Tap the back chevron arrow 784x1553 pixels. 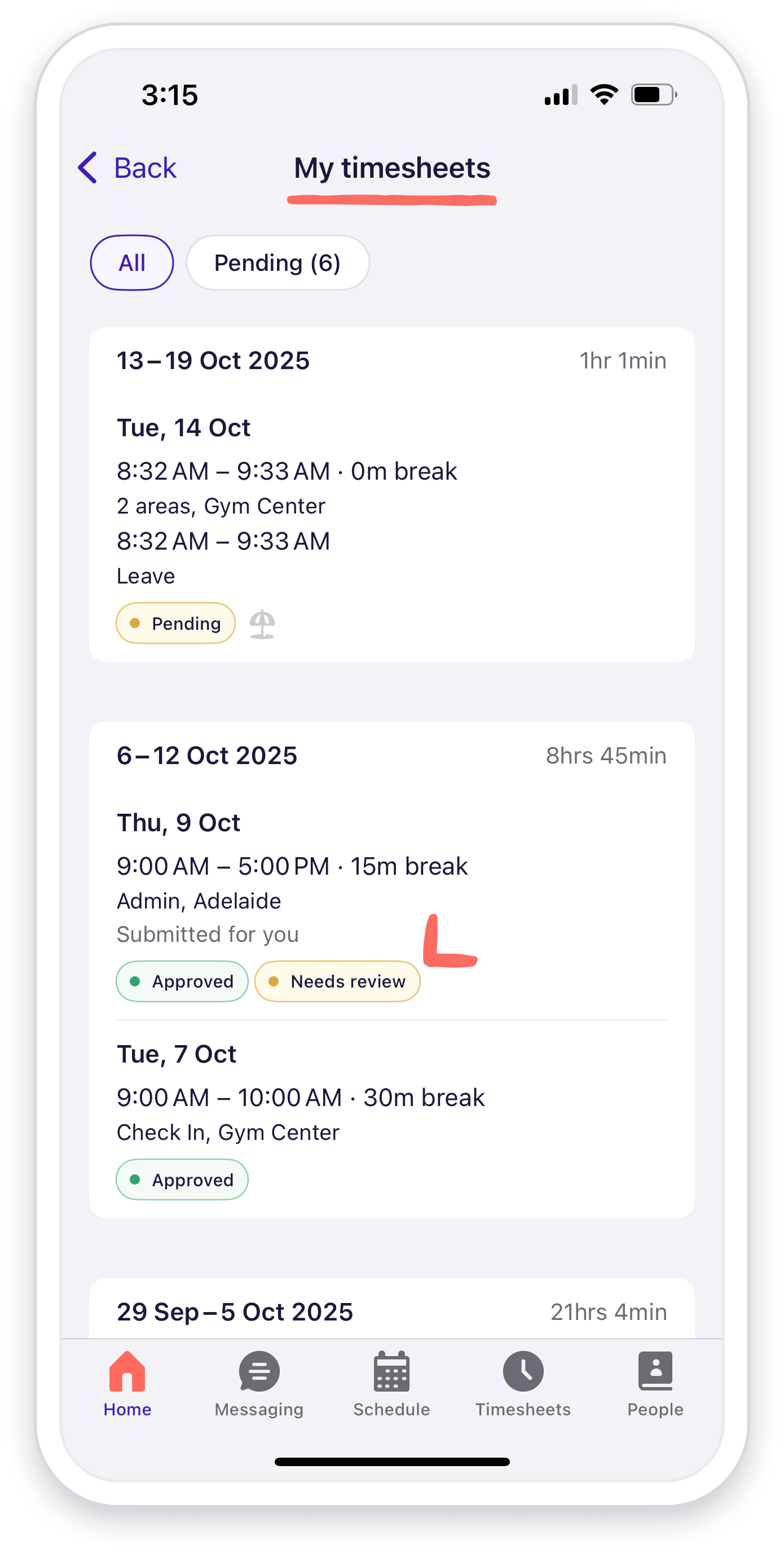(x=88, y=168)
